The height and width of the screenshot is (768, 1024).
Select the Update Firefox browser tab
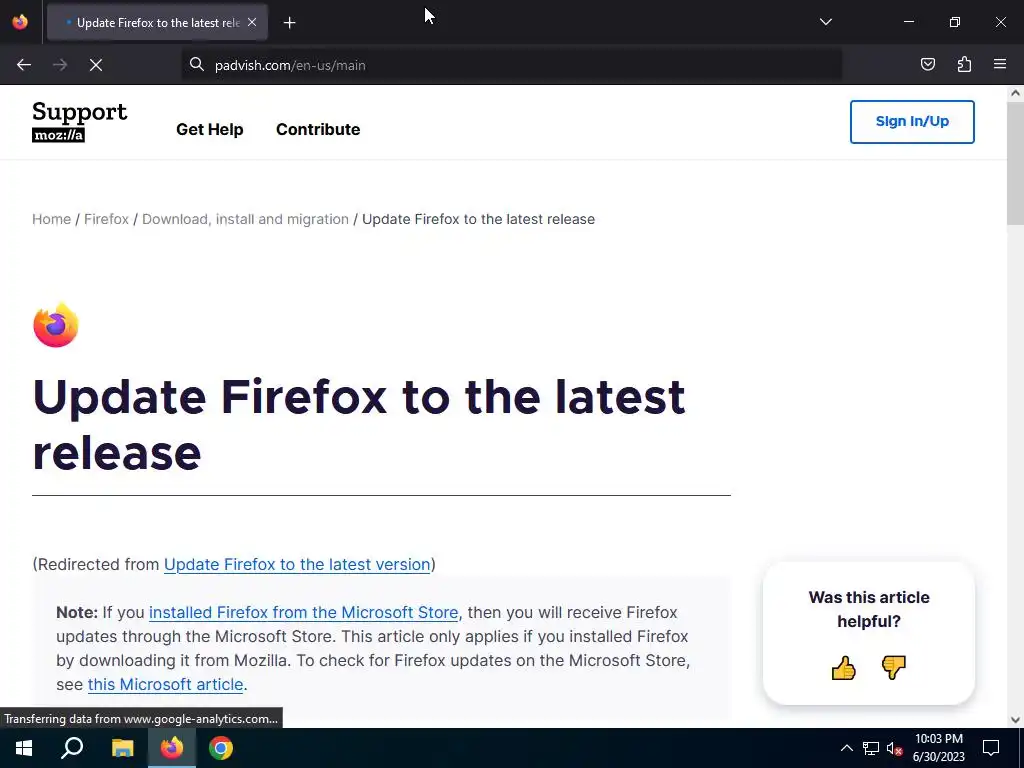157,22
